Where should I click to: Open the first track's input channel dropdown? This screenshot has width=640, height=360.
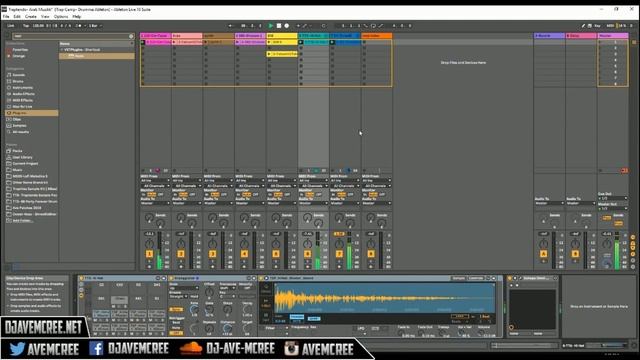click(155, 186)
